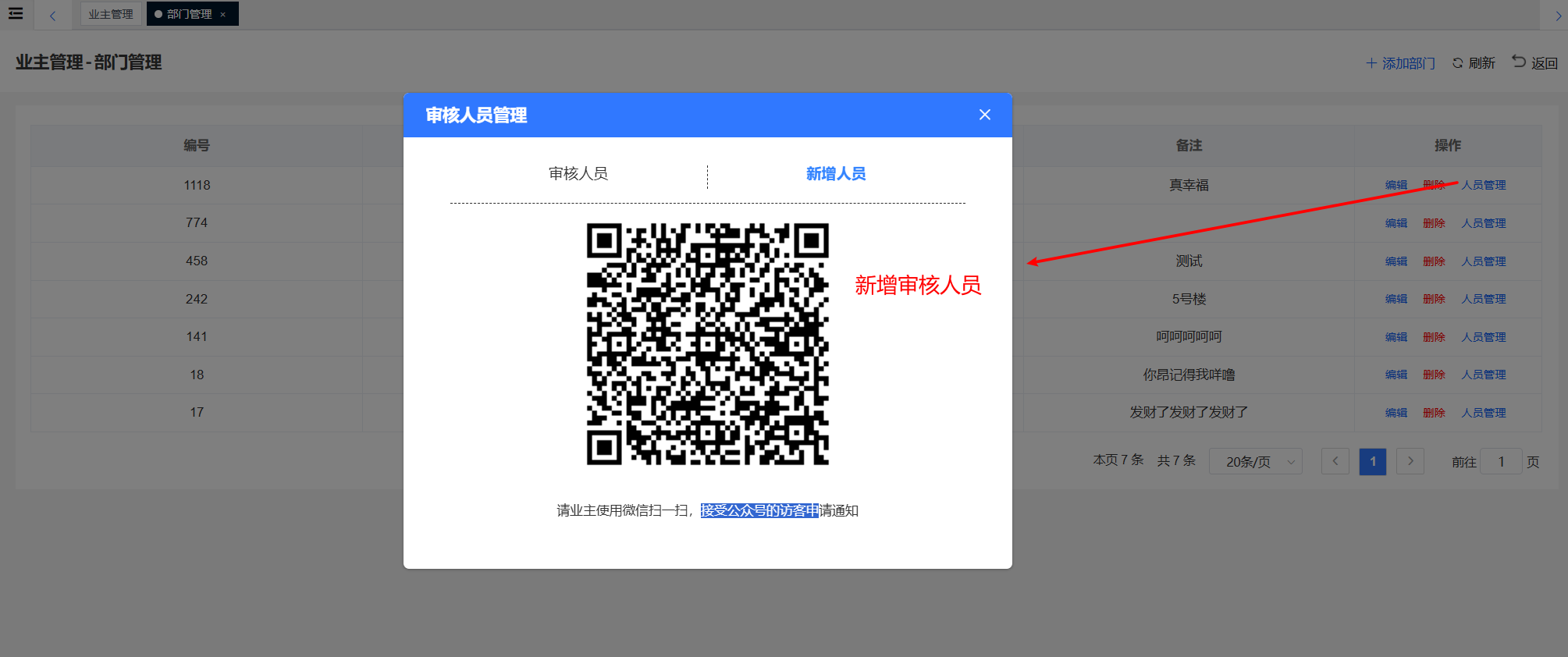Click the 242 number cell
This screenshot has height=657, width=1568.
[x=197, y=299]
